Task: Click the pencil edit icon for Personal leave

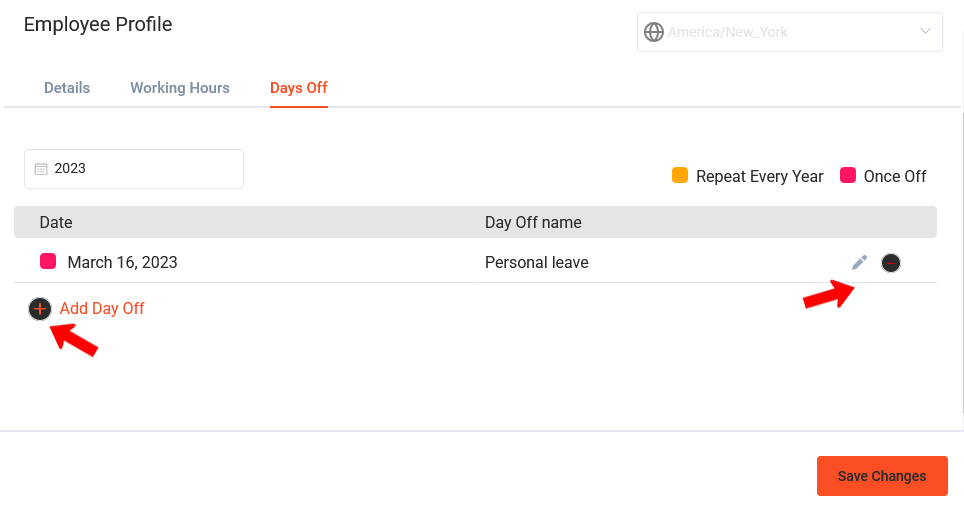Action: (859, 263)
